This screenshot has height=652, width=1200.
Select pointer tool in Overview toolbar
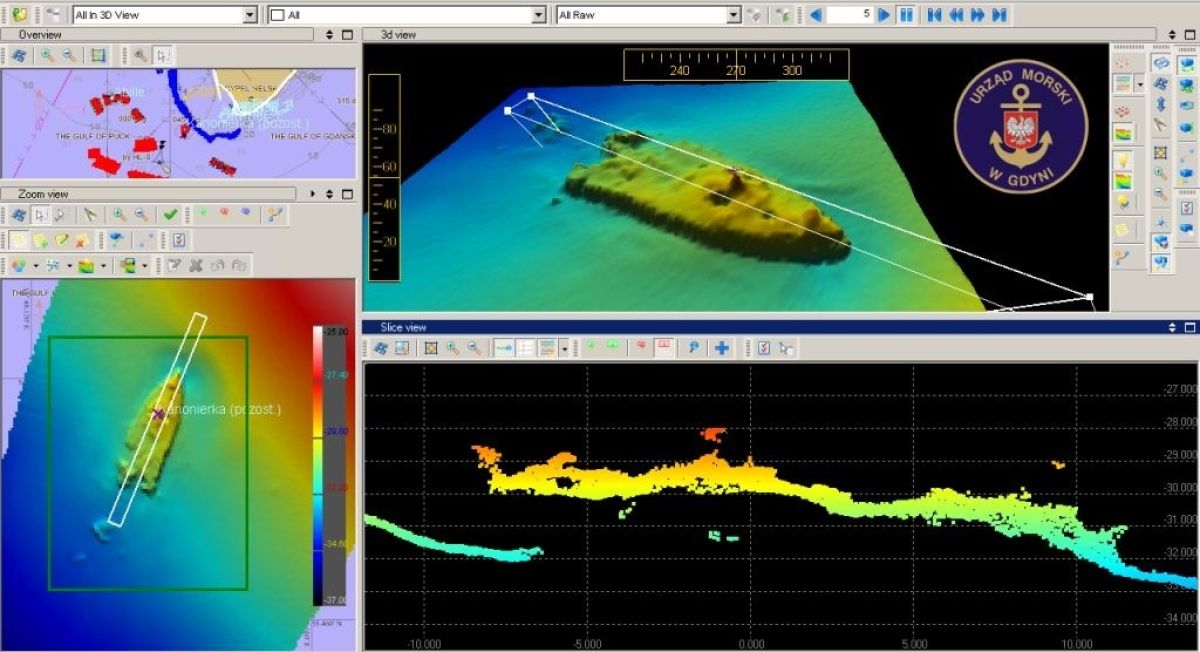(x=163, y=56)
